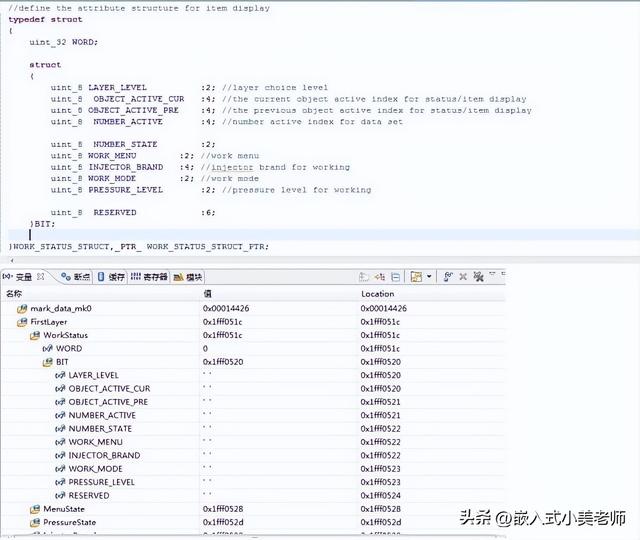Select the FirstLayer variable row
The width and height of the screenshot is (640, 540).
pos(253,322)
